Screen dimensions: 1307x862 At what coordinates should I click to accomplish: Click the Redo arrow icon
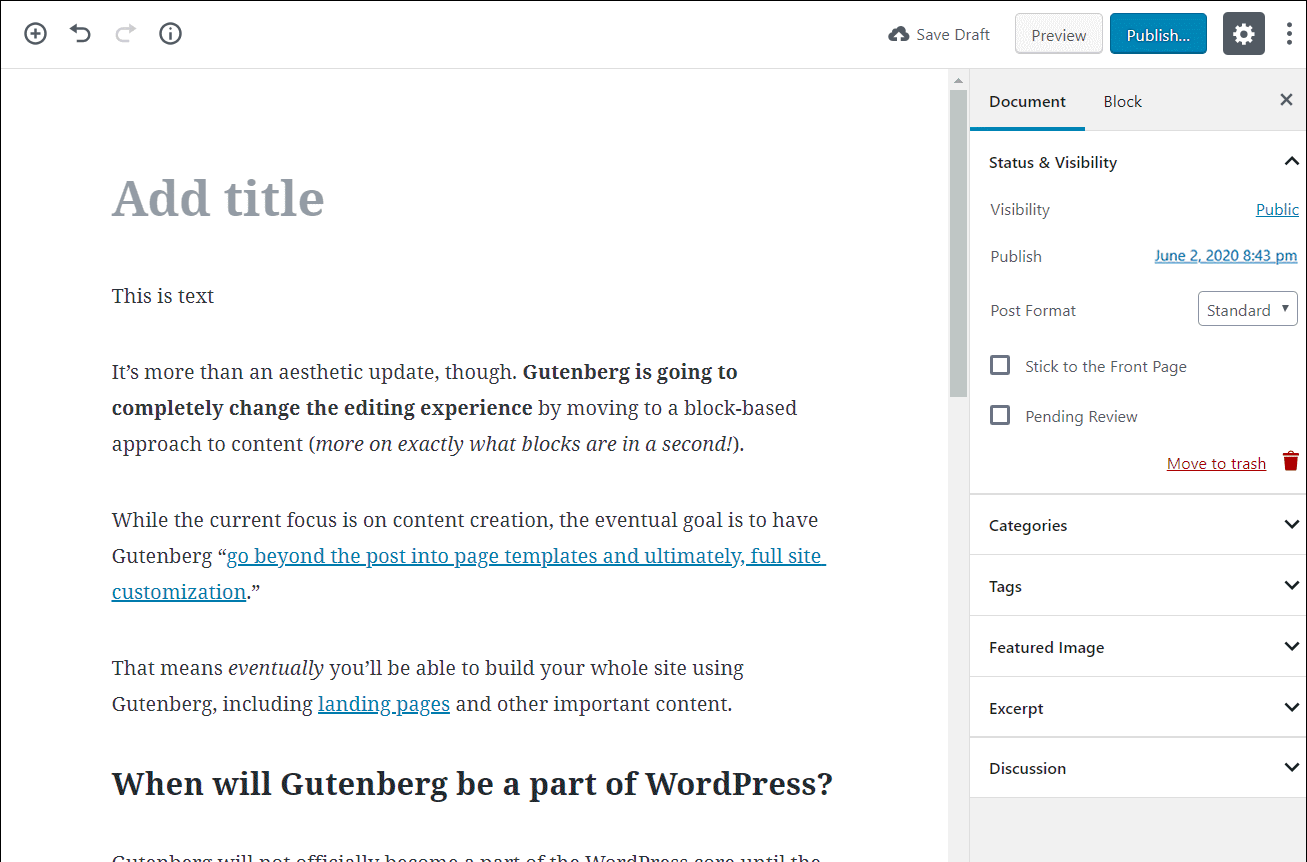coord(125,34)
